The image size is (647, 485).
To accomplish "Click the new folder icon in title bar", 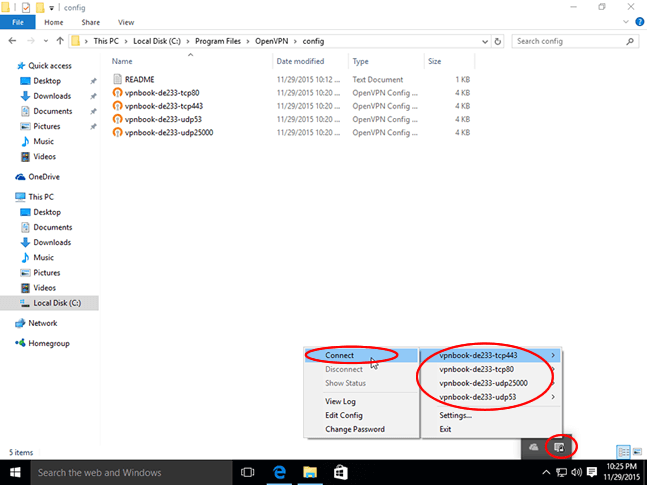I will point(40,7).
